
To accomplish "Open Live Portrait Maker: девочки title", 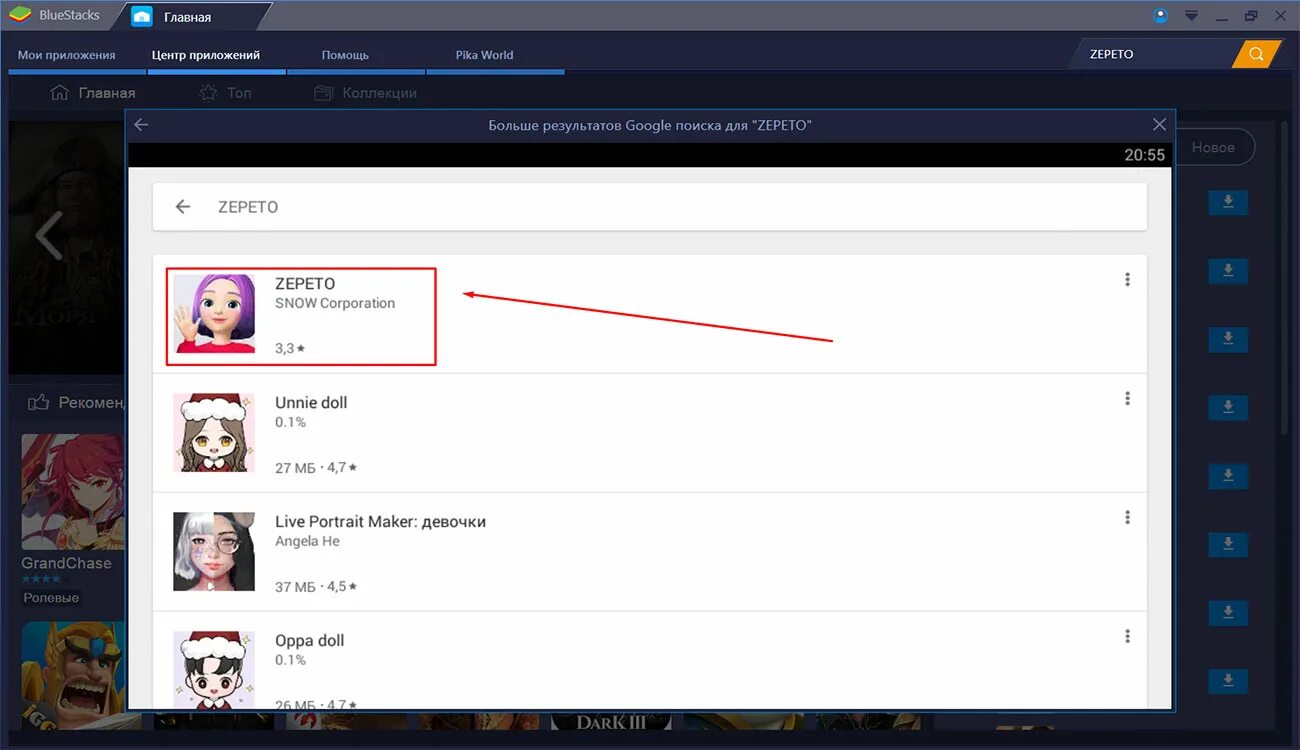I will [x=380, y=522].
